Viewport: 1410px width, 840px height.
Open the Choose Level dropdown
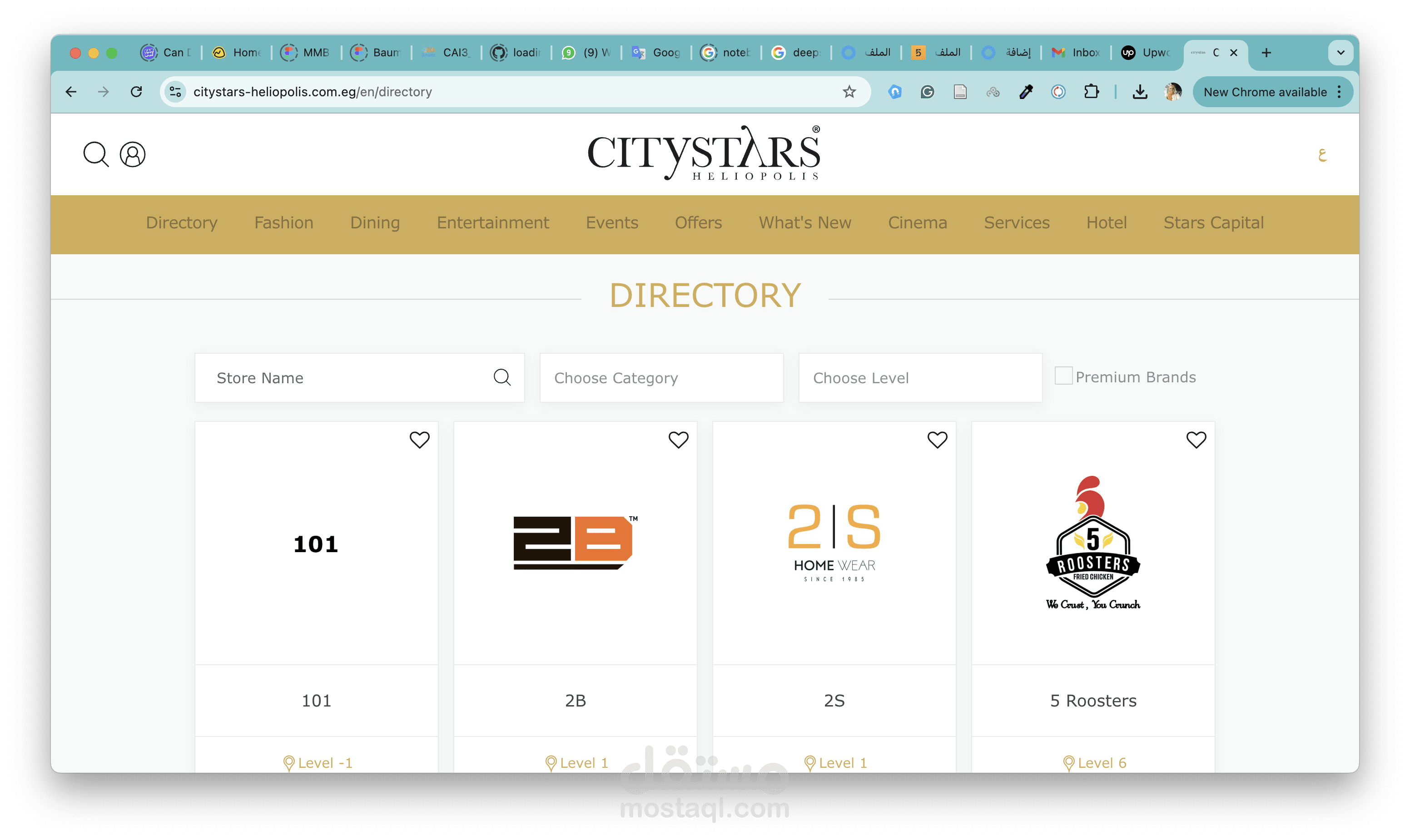(x=920, y=378)
